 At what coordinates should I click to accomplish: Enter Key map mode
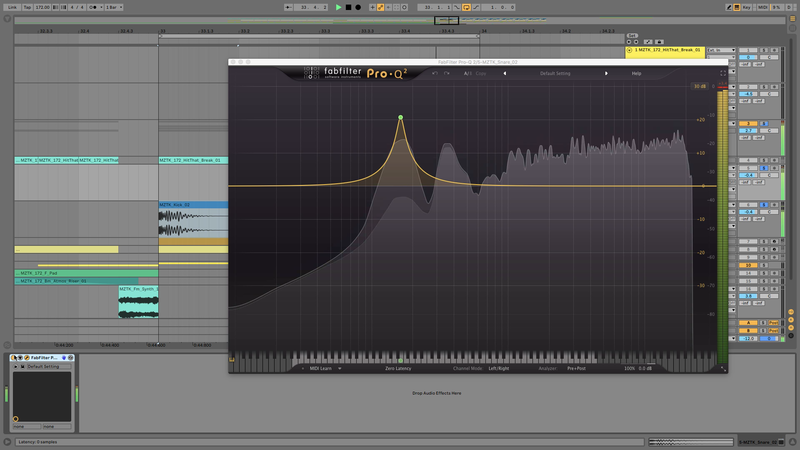click(747, 7)
